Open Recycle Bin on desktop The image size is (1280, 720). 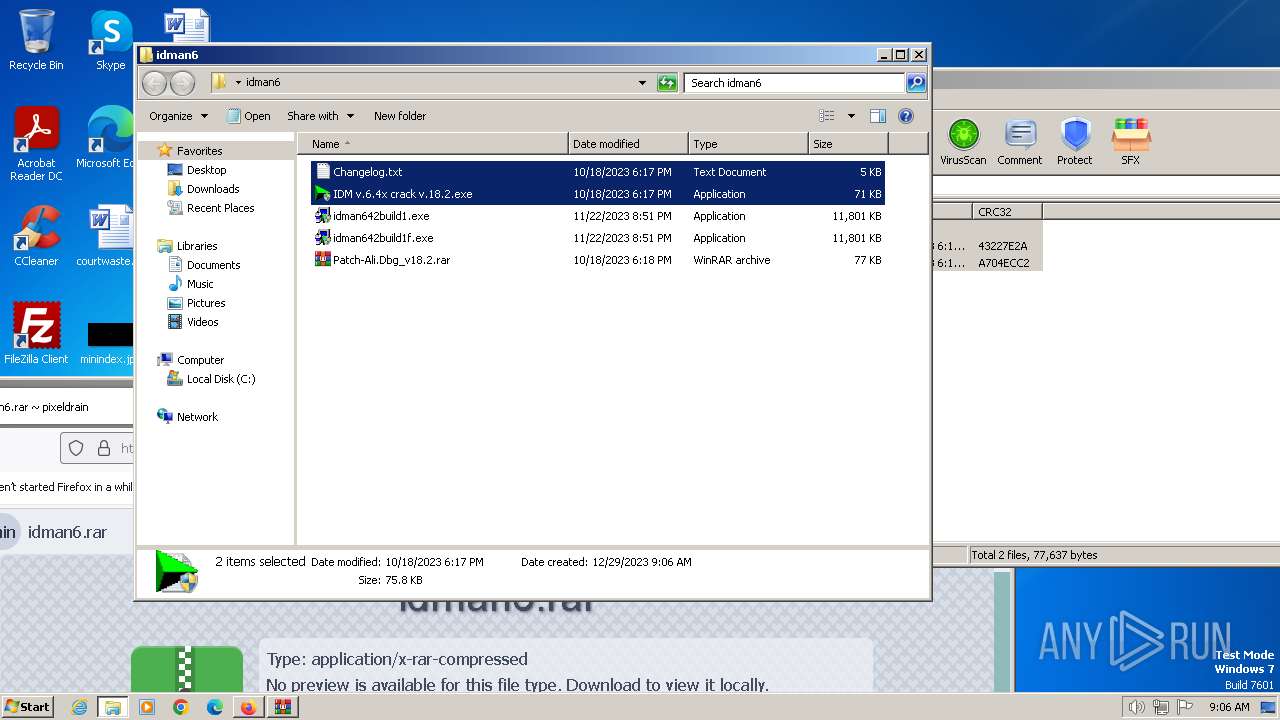36,40
